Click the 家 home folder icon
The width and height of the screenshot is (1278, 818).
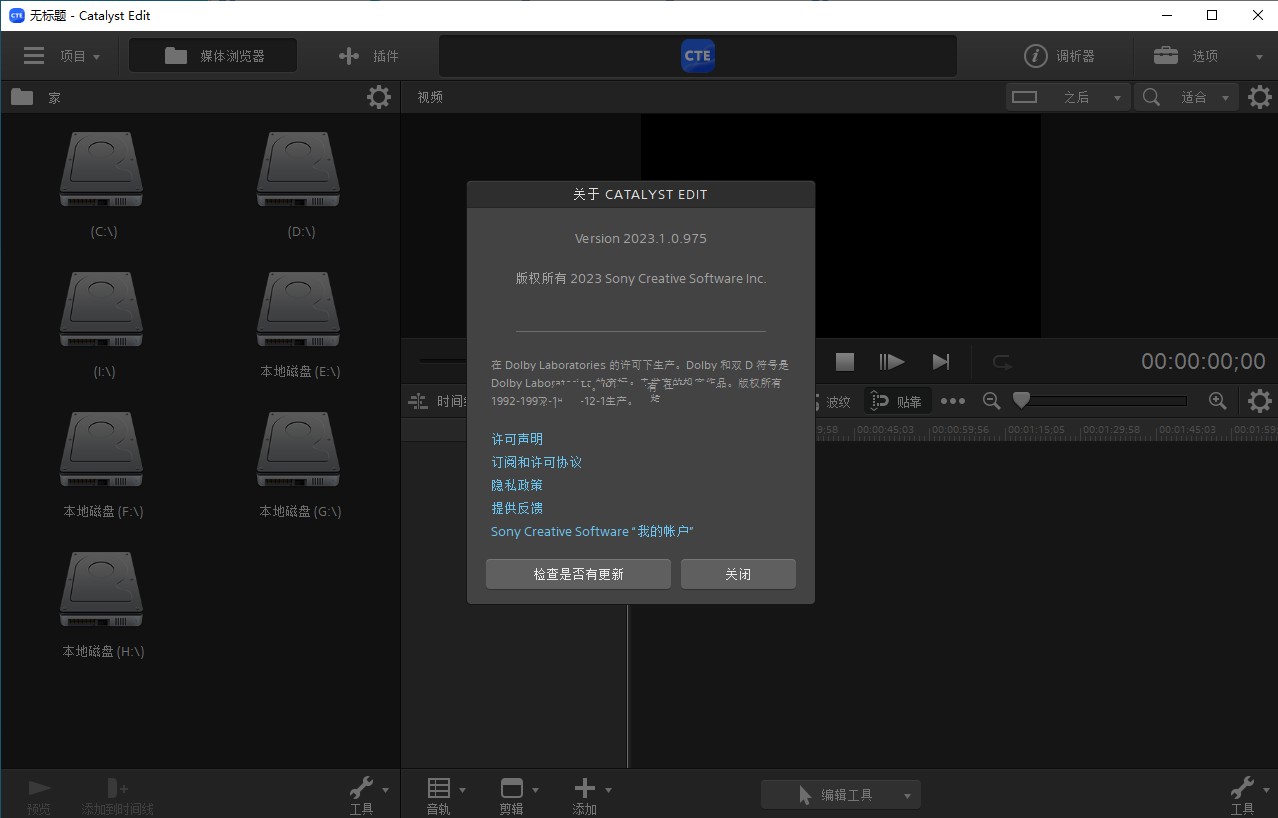tap(22, 97)
